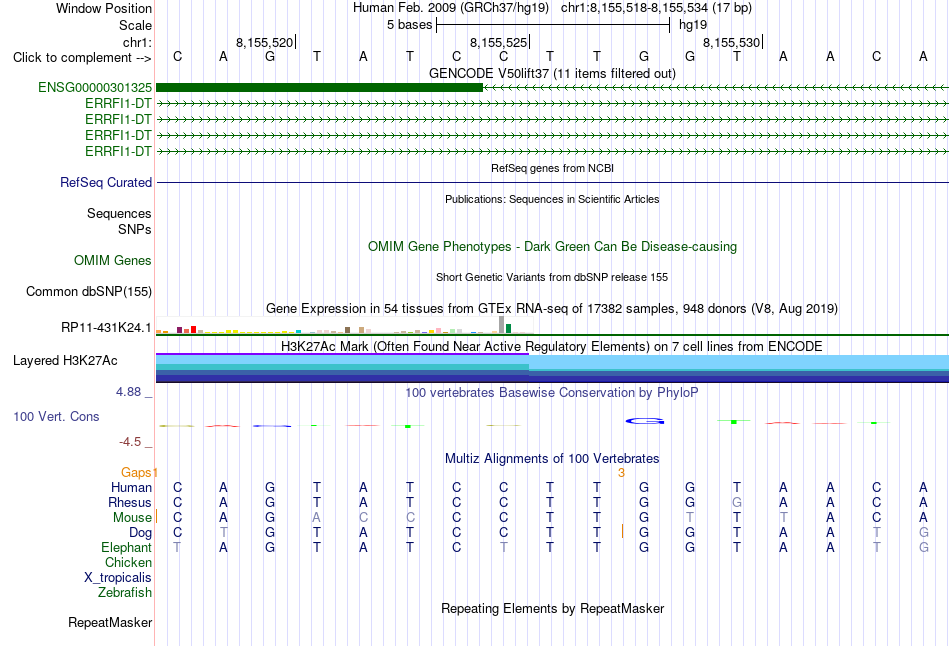Click the Gaps row label
The height and width of the screenshot is (646, 950).
click(x=136, y=472)
